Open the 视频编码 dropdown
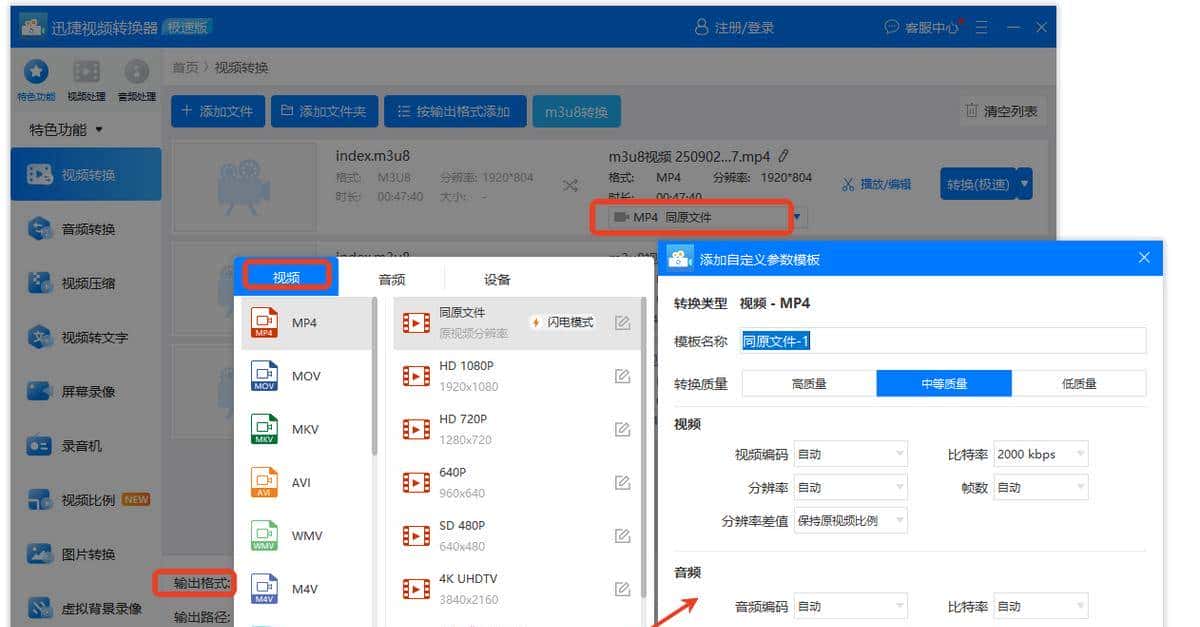Viewport: 1200px width, 627px height. point(850,454)
